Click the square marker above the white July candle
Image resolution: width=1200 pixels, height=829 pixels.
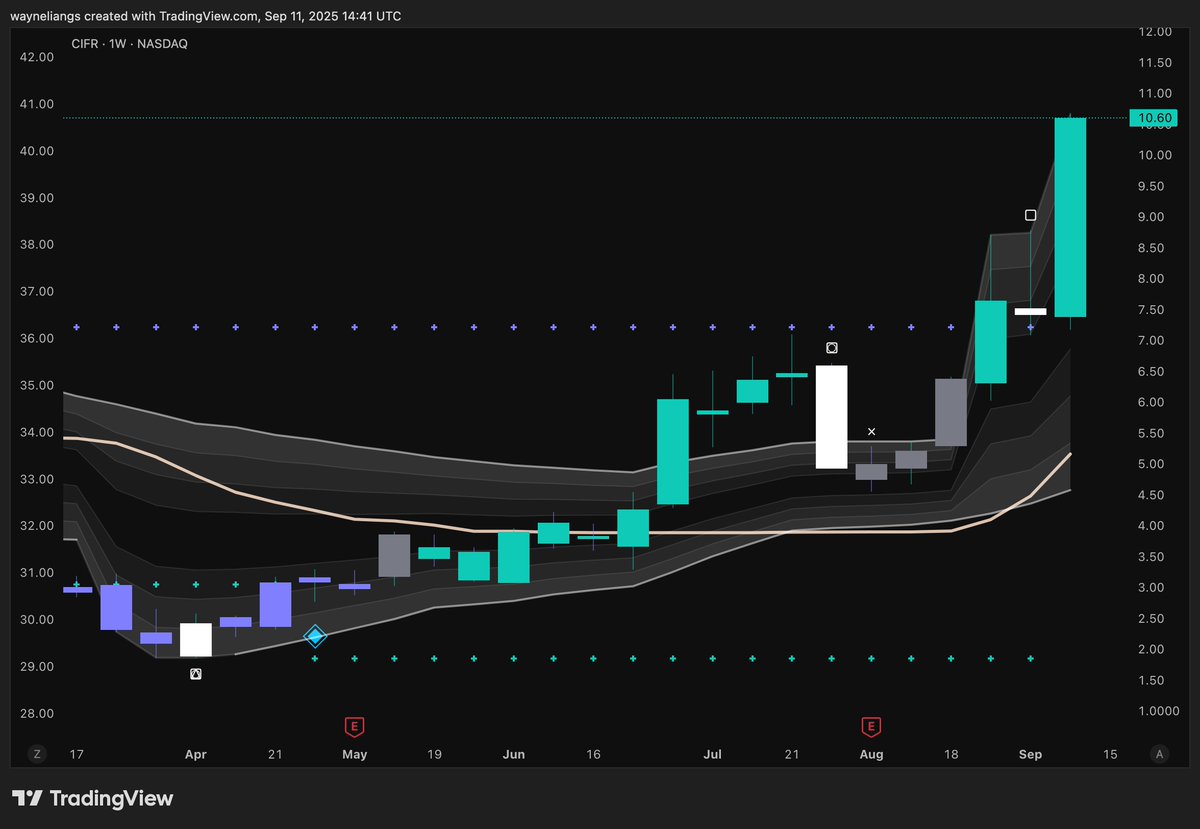(831, 348)
